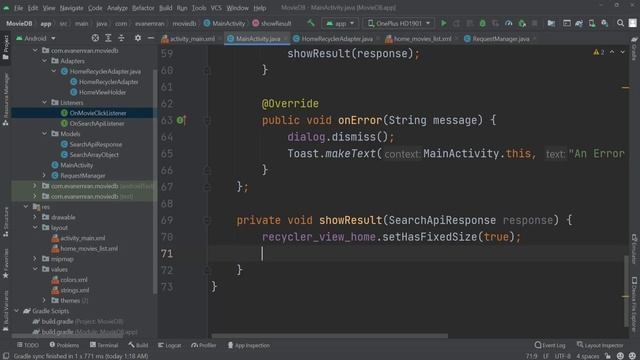This screenshot has height=360, width=640.
Task: Hide the project panel with minus icon
Action: [151, 38]
